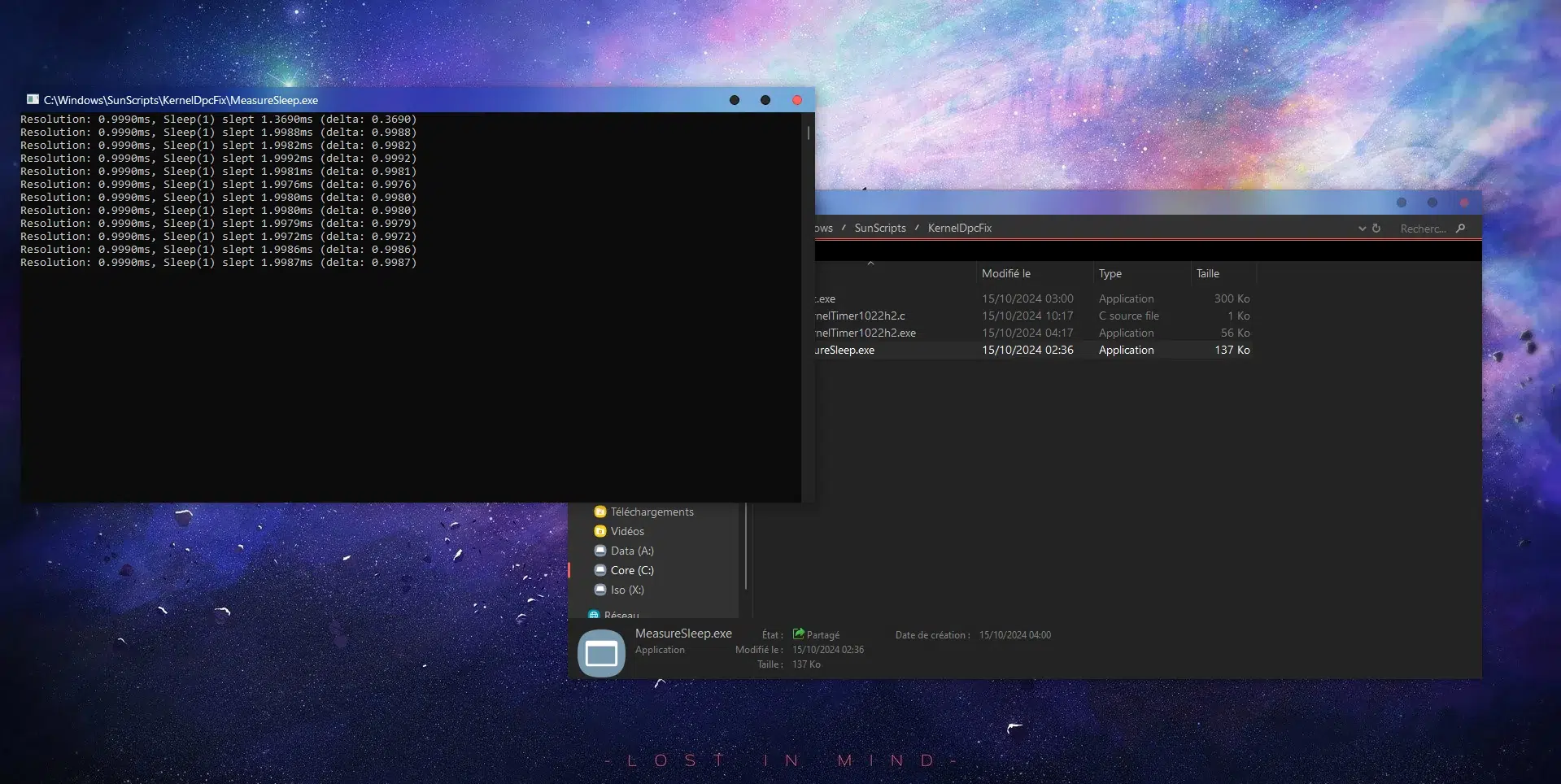Click the green Partagé sharing icon

click(800, 634)
